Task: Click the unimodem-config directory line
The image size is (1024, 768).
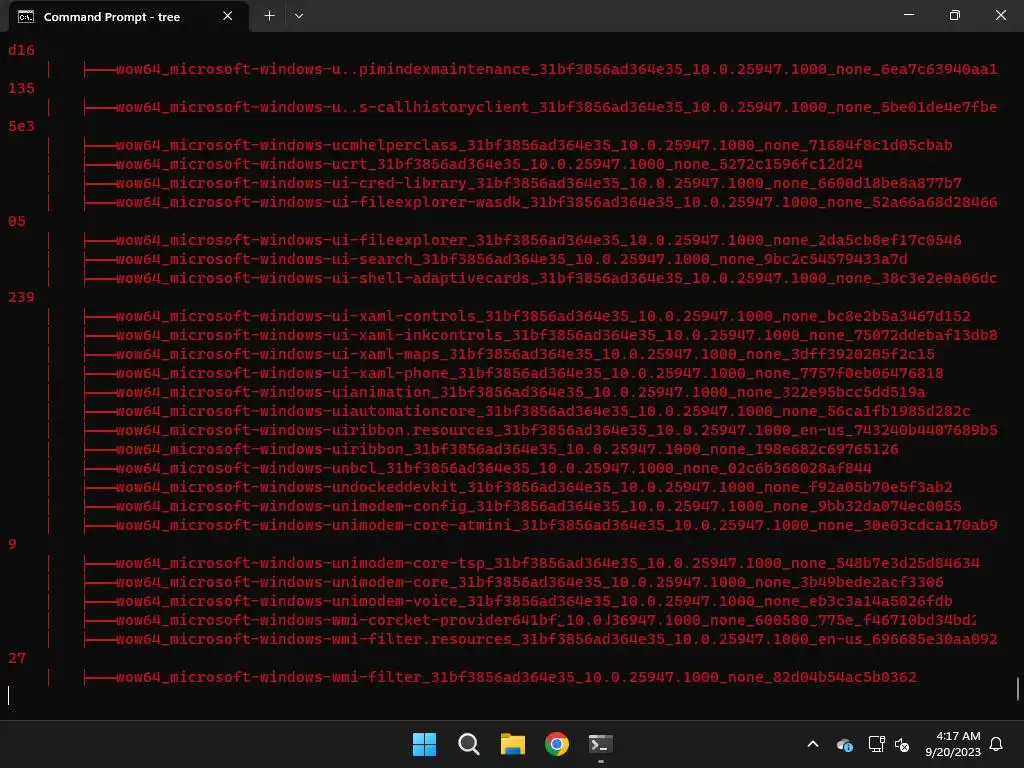Action: 538,506
